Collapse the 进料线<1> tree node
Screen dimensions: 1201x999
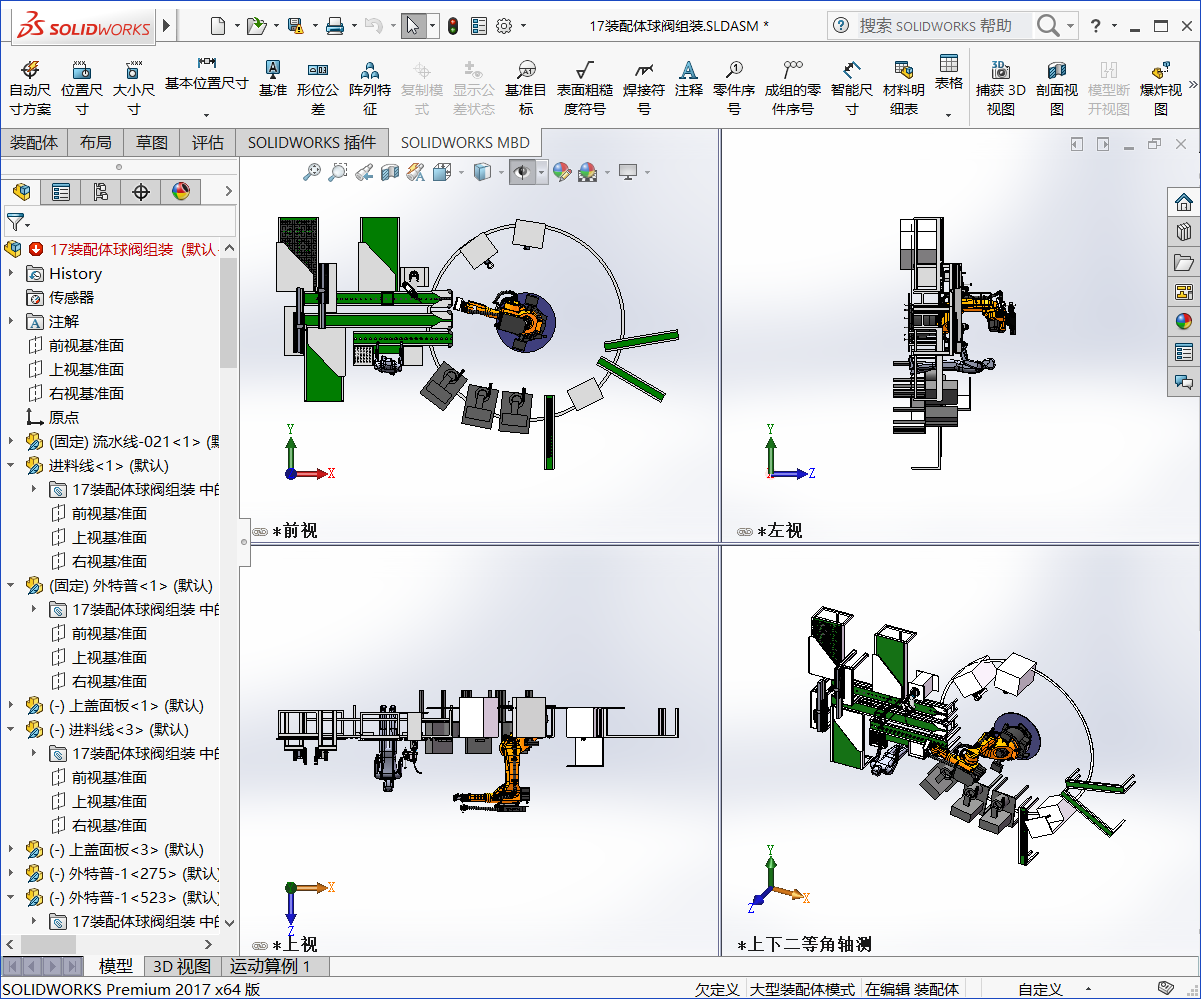pos(11,465)
